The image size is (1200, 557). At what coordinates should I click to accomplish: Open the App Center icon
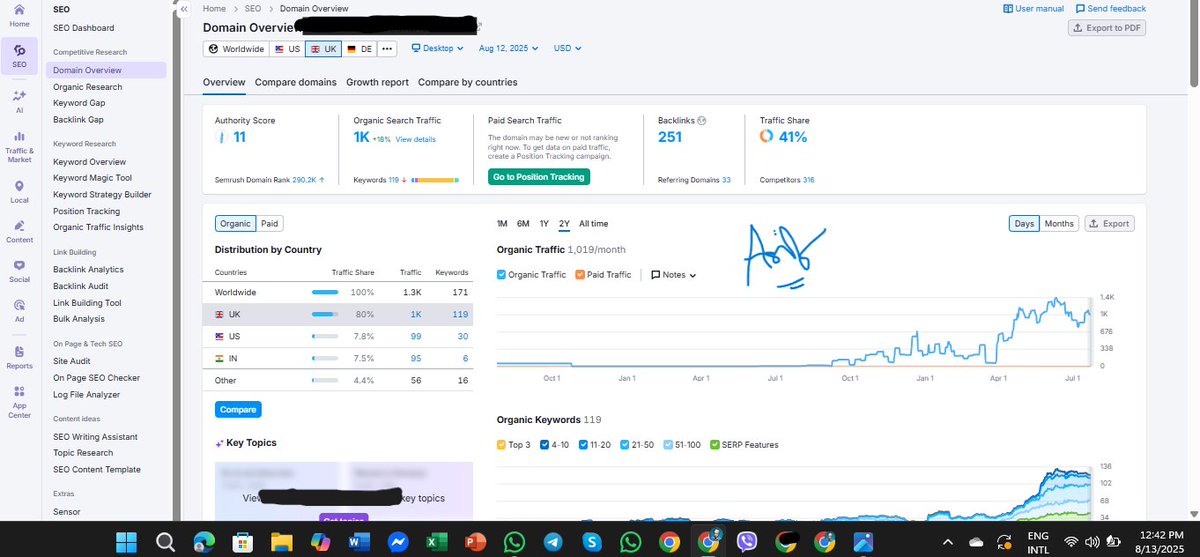click(19, 393)
